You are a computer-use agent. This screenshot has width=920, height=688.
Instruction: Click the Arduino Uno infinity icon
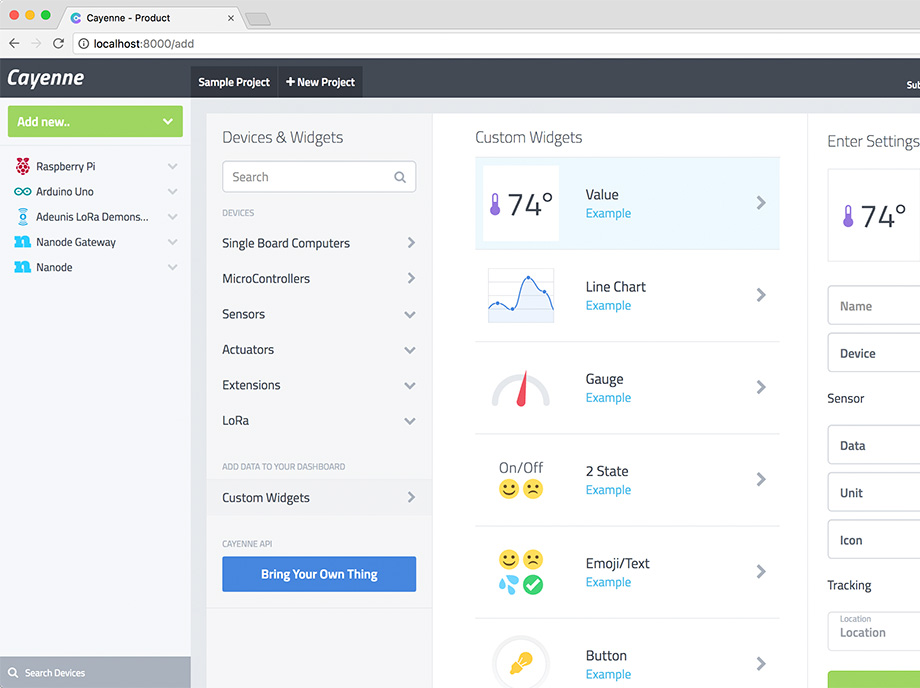pyautogui.click(x=22, y=192)
